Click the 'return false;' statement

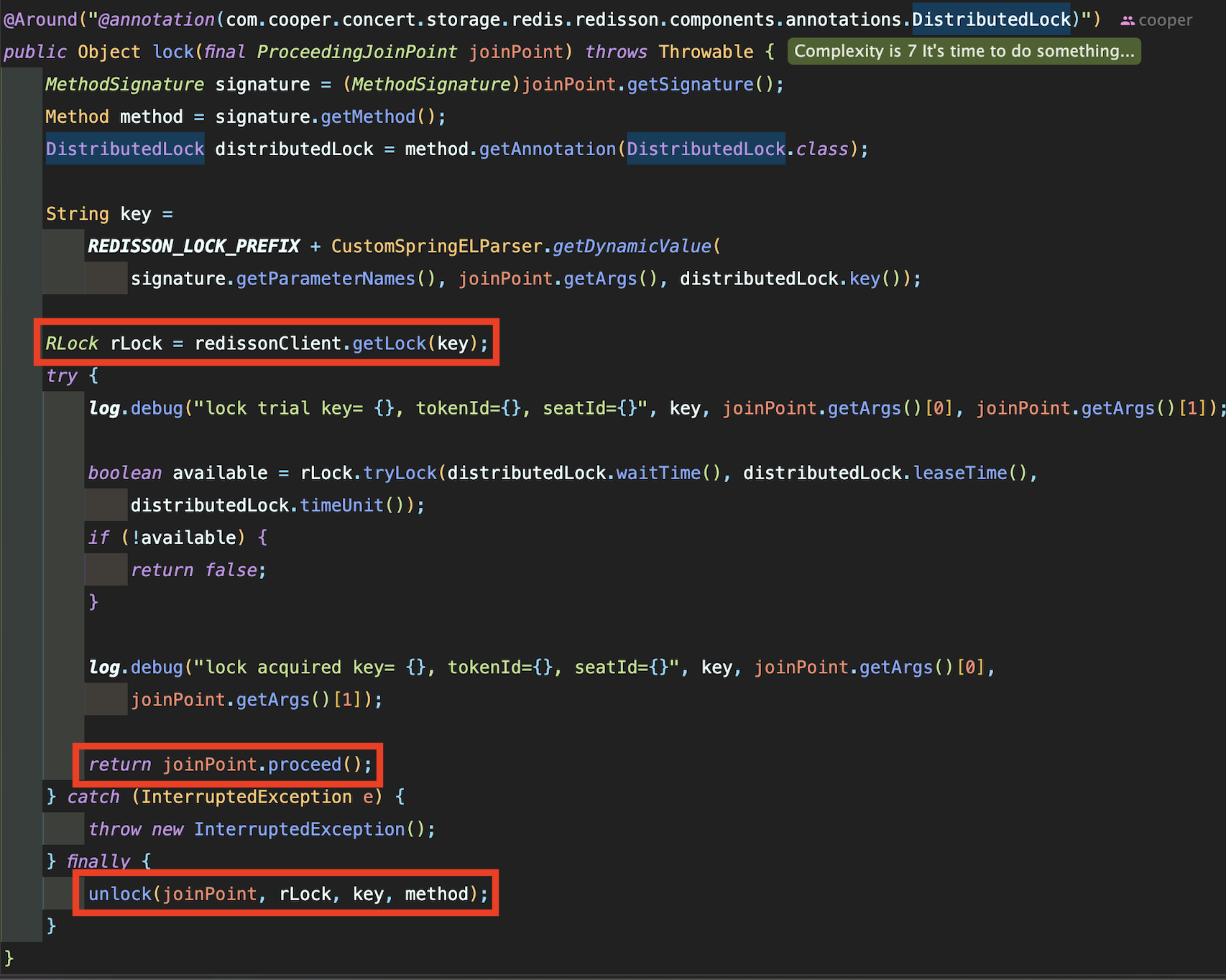(x=198, y=569)
